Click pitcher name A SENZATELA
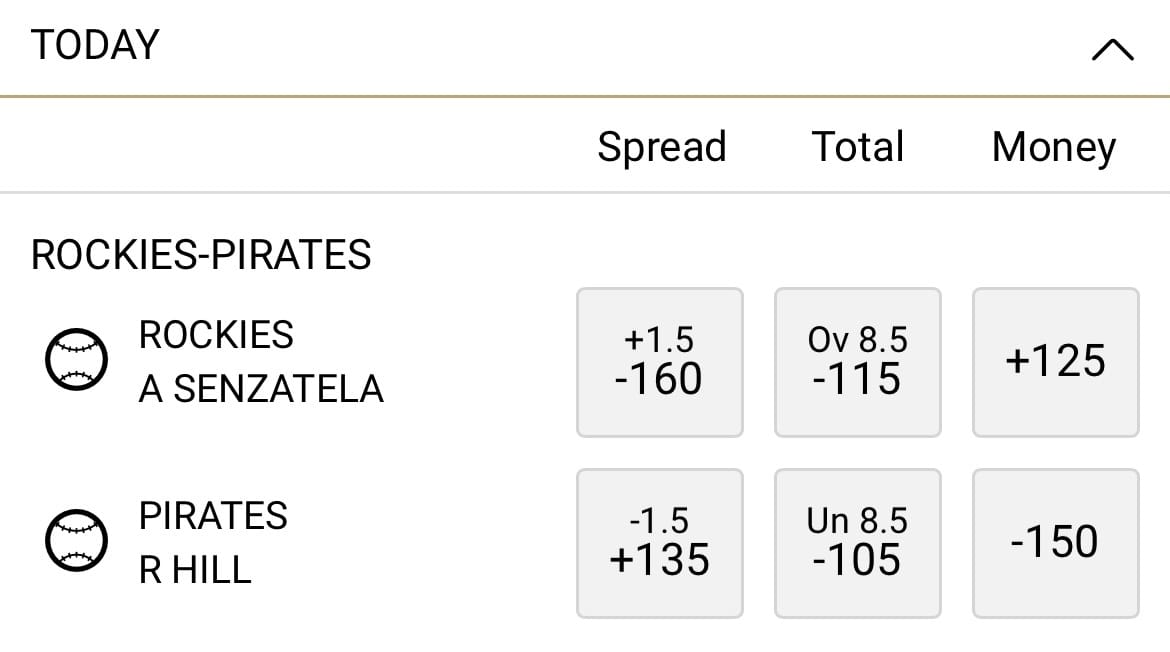Image resolution: width=1170 pixels, height=652 pixels. [261, 389]
